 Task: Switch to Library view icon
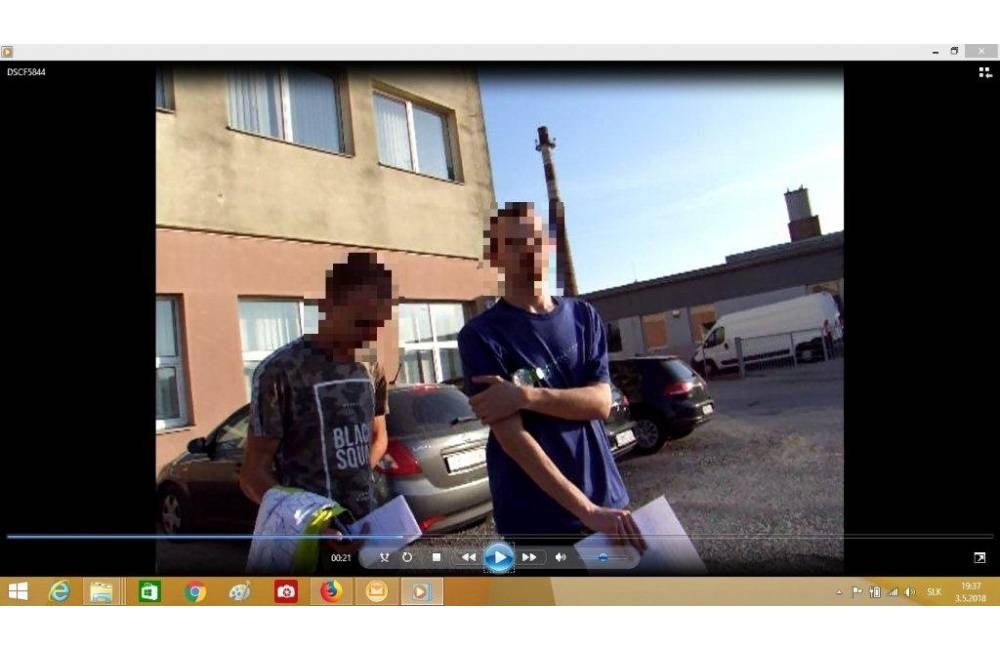984,72
